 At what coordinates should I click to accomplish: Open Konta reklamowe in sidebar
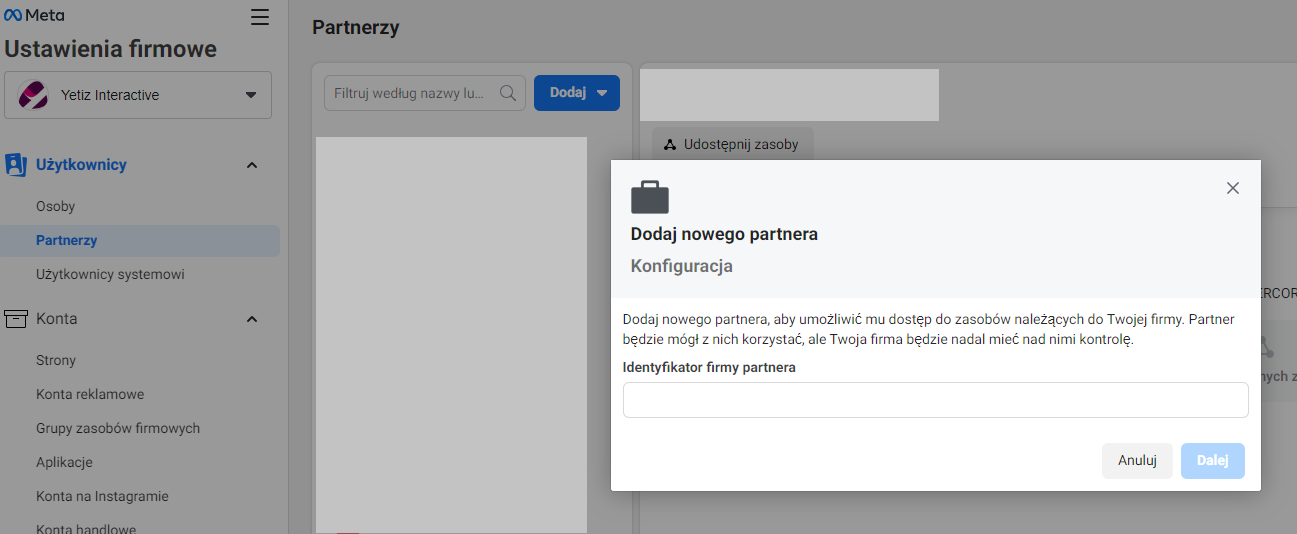(x=90, y=394)
